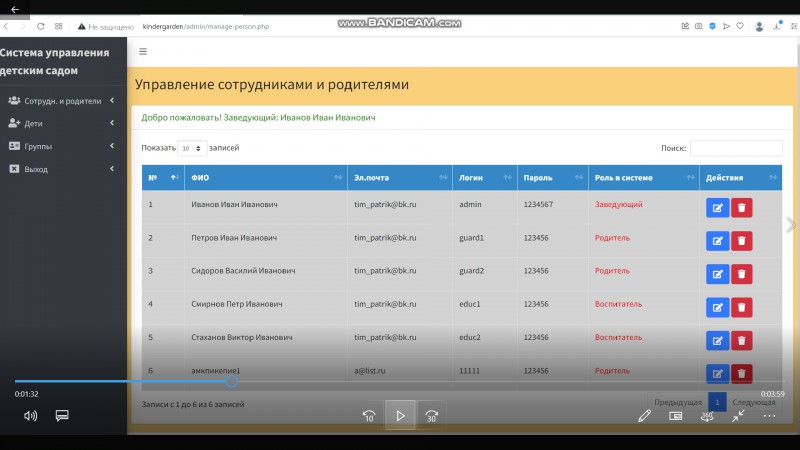Click the pencil edit video icon
Image resolution: width=800 pixels, height=450 pixels.
pyautogui.click(x=644, y=416)
